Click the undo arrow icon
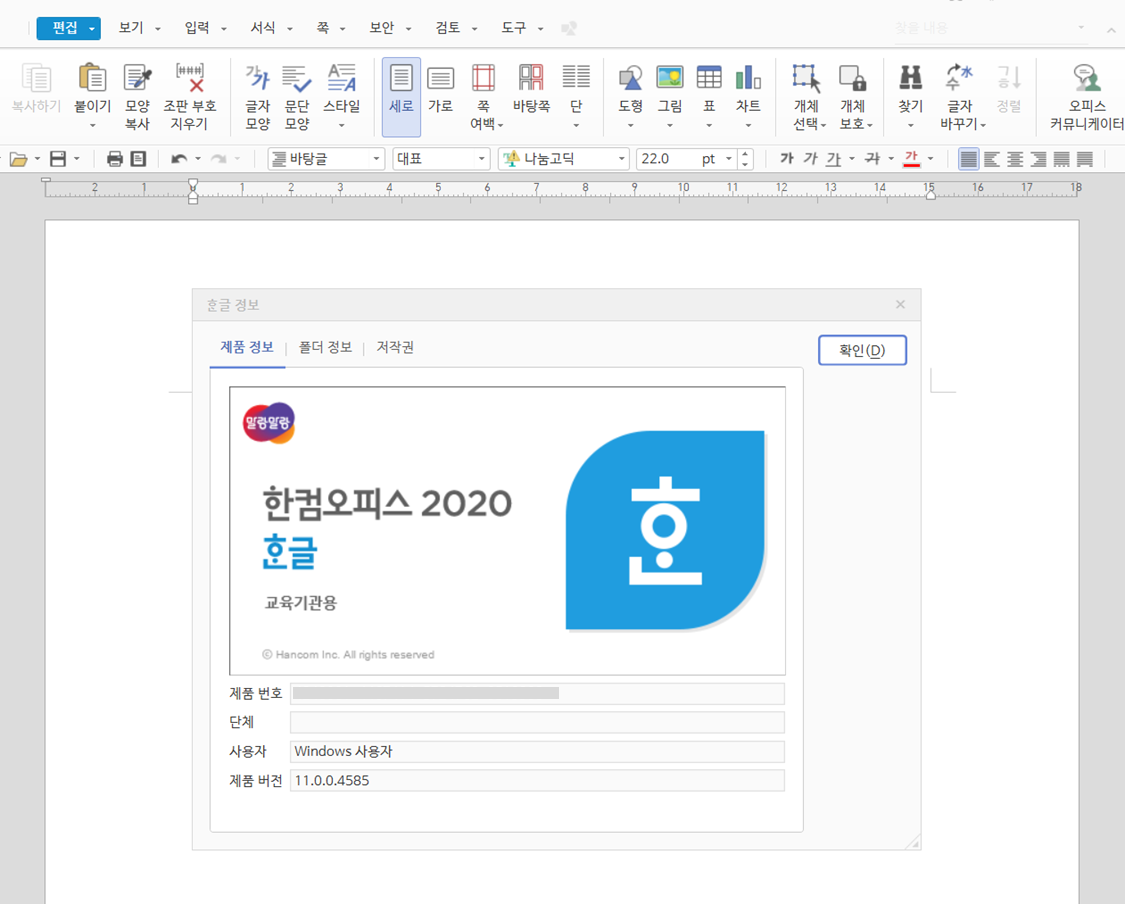 179,159
